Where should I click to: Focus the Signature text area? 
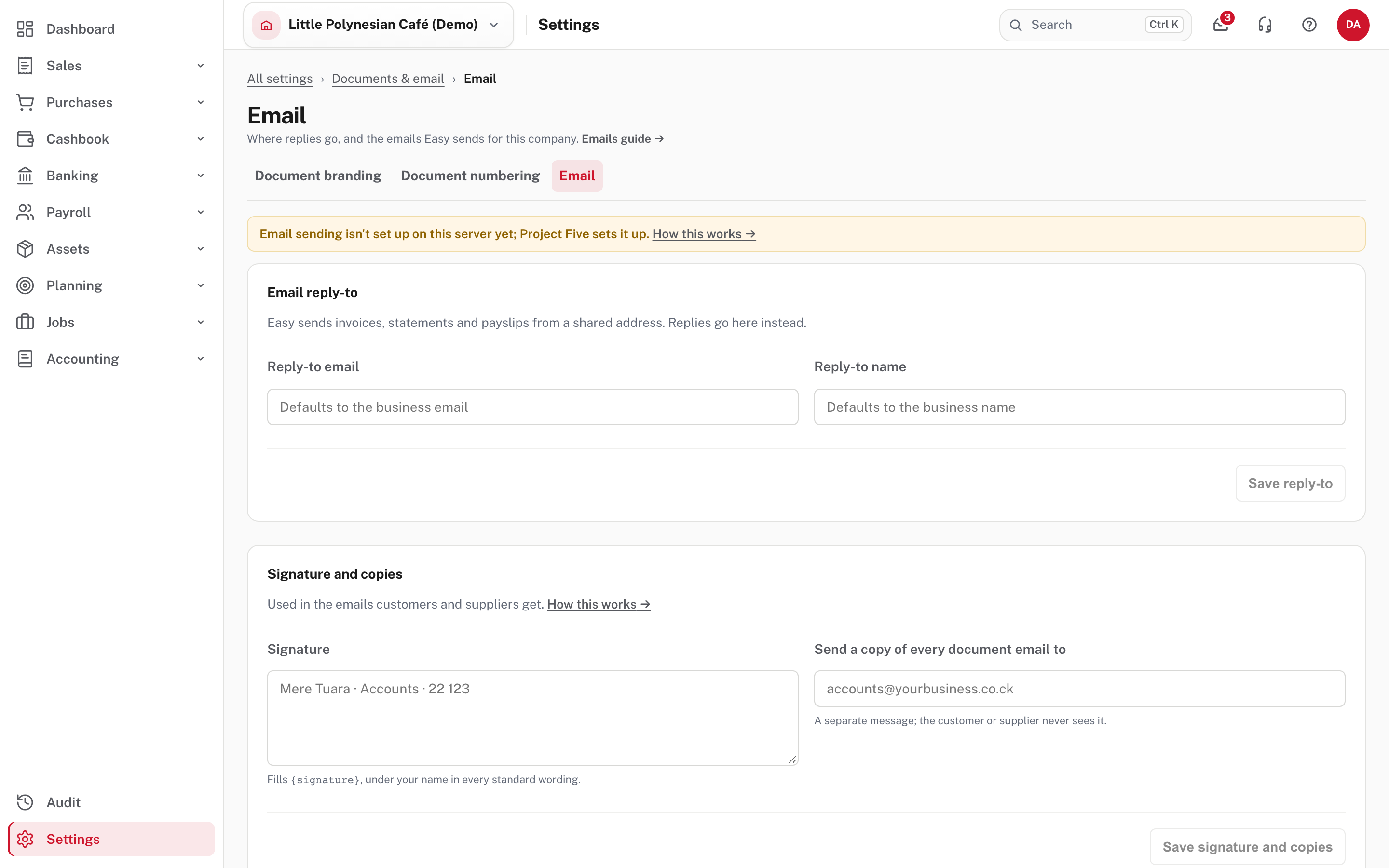tap(532, 718)
